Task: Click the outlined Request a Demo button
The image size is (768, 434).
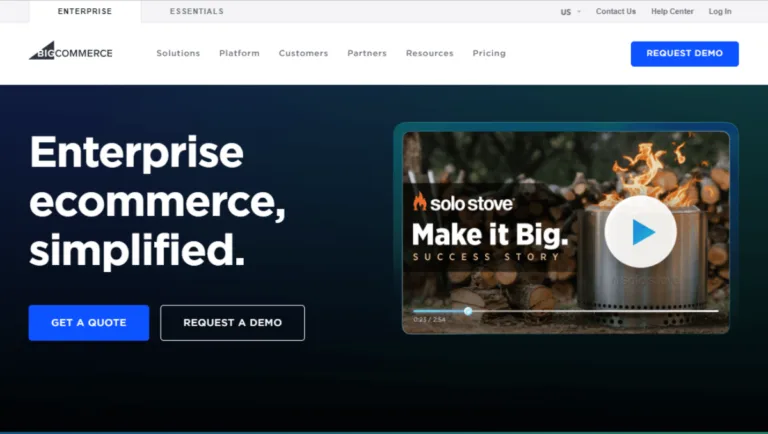Action: coord(232,322)
